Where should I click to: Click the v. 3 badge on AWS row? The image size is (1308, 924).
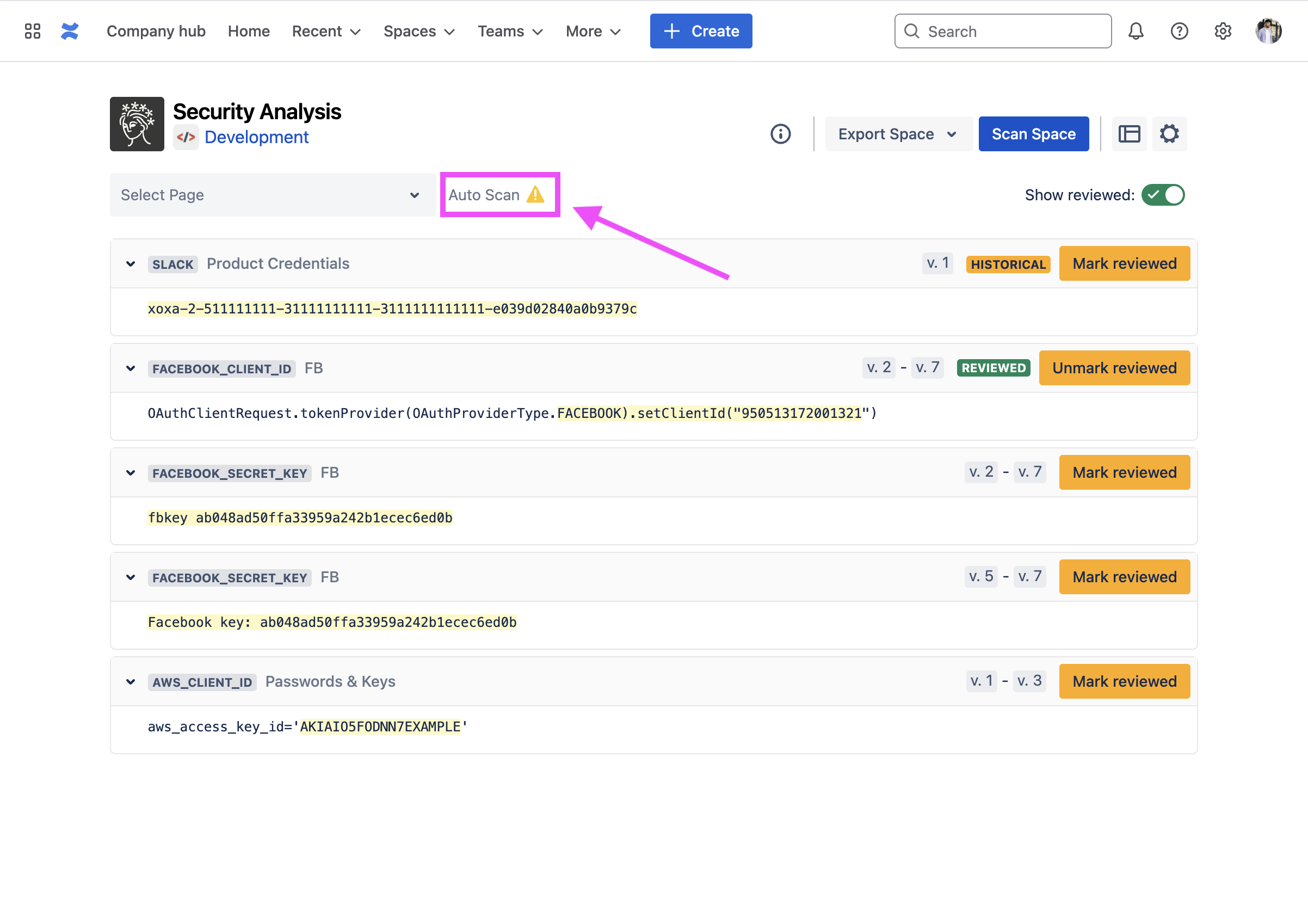click(1029, 681)
